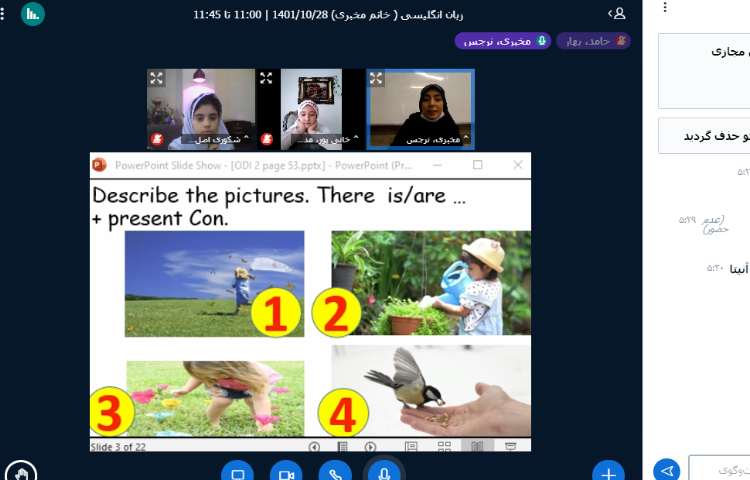
Task: Click slide heading 'Describe the pictures'
Action: click(278, 207)
